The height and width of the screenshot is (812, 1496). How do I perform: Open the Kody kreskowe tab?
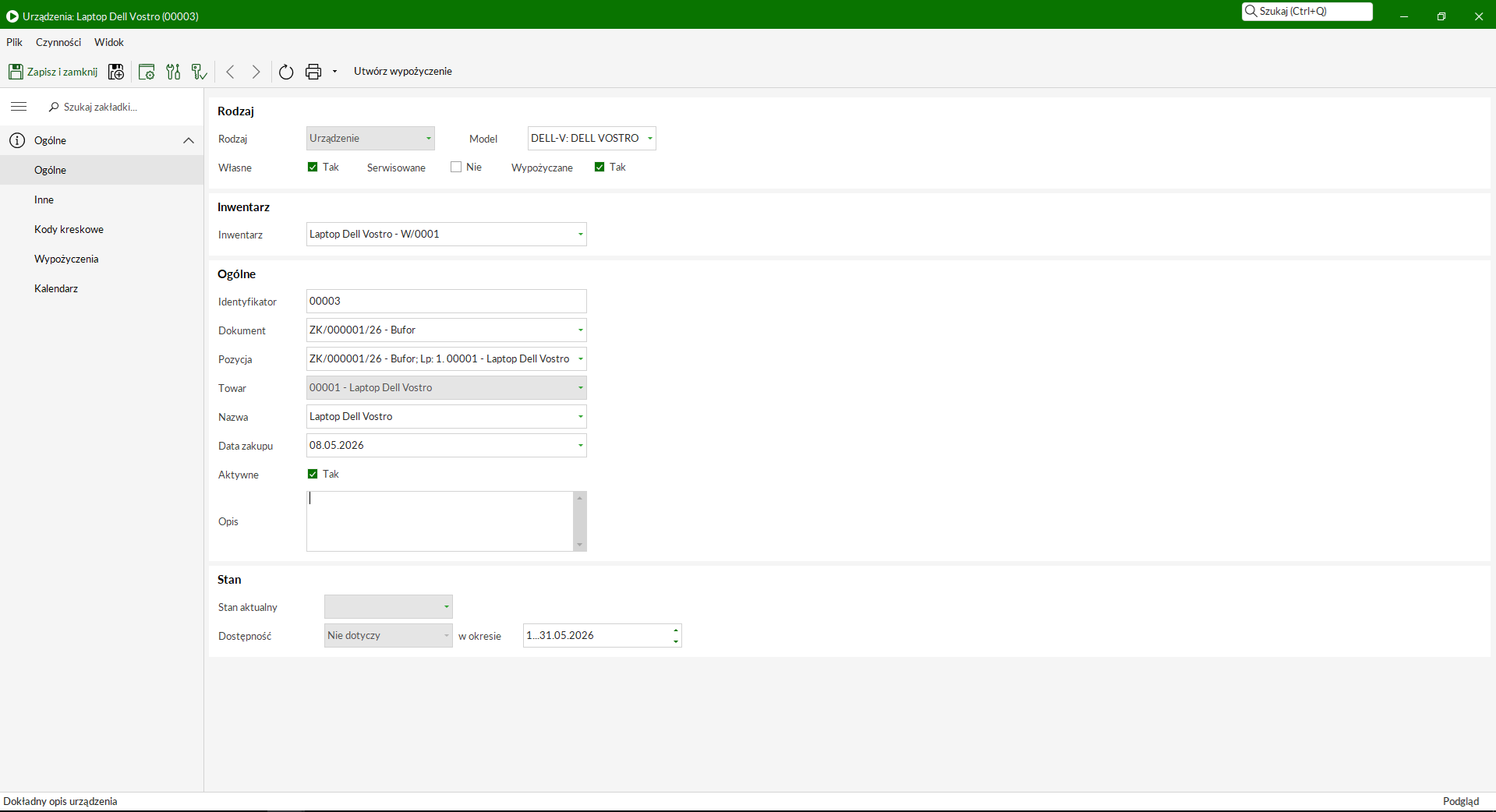(101, 229)
